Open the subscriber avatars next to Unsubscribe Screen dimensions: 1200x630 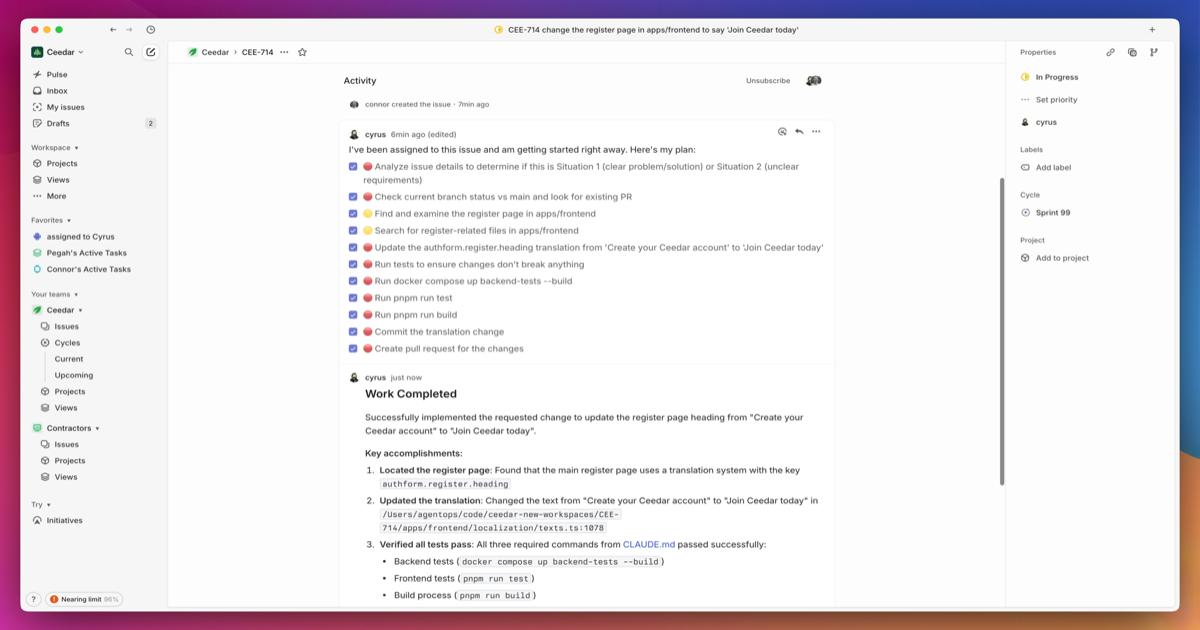(x=814, y=81)
